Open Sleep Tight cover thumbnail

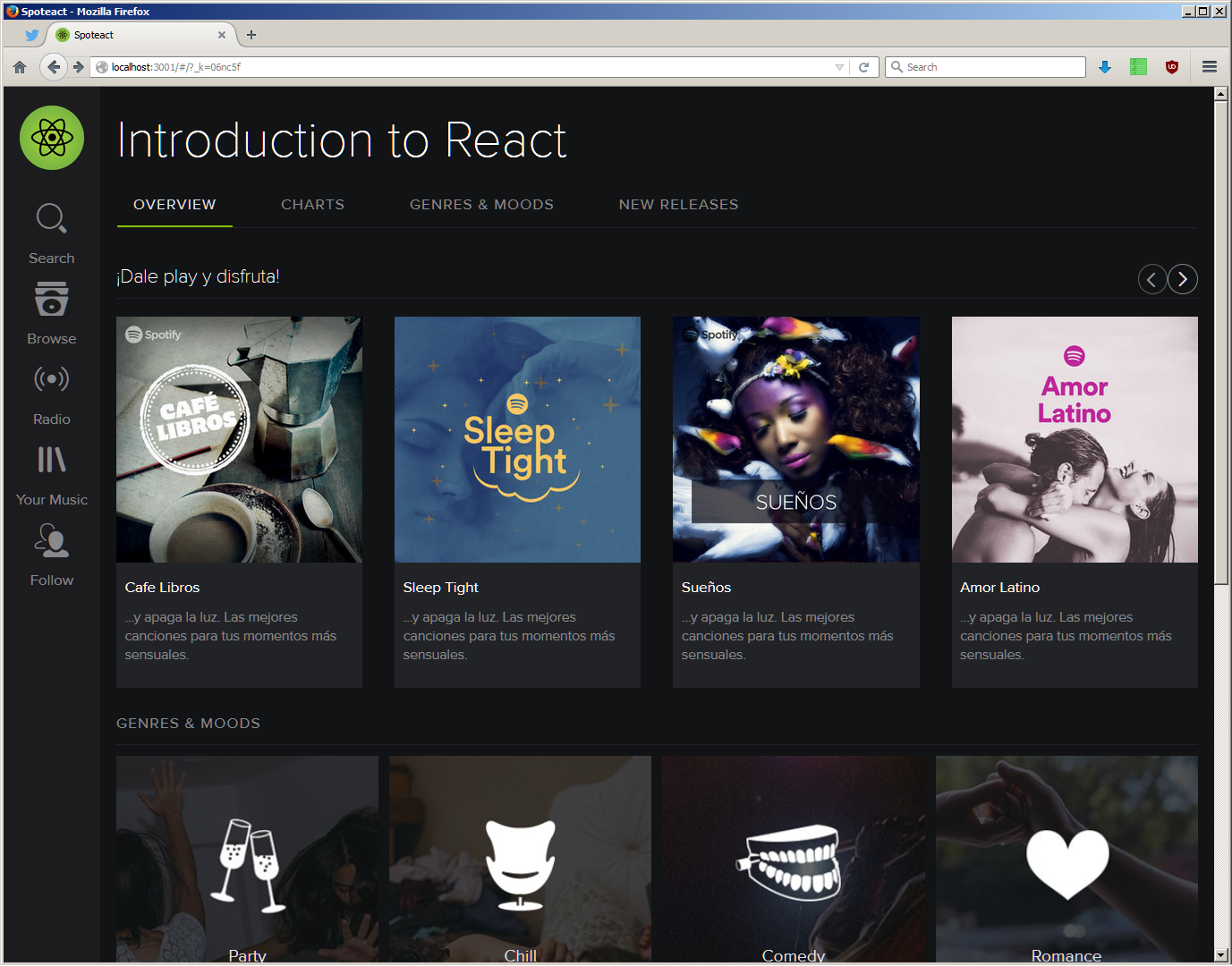point(517,439)
